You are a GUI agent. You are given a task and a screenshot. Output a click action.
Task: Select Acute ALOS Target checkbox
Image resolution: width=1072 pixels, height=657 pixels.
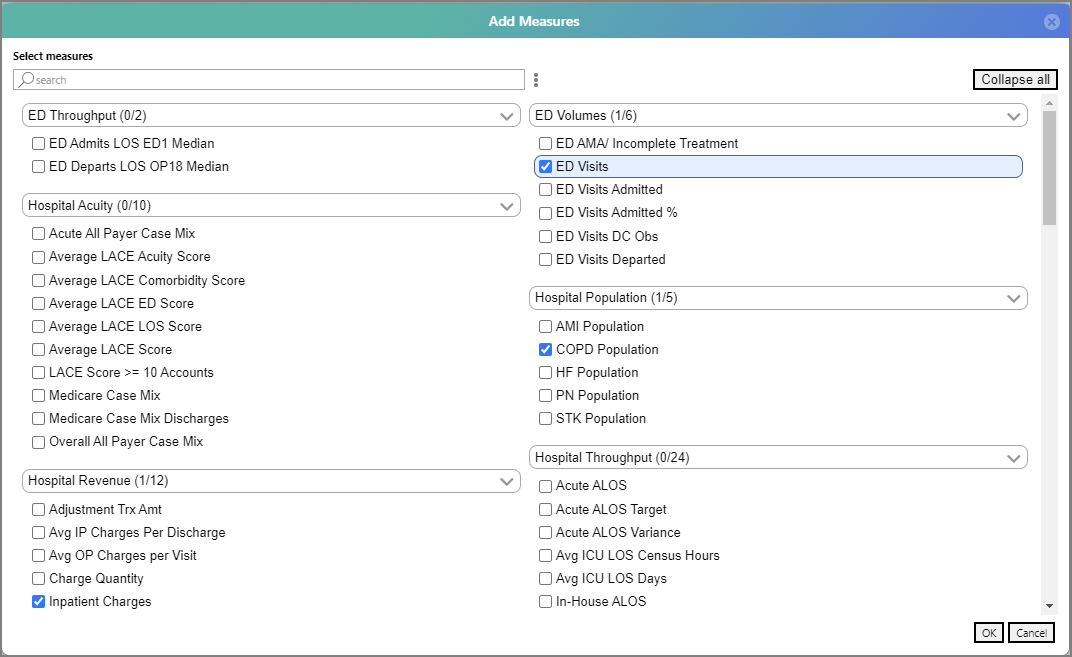(x=546, y=510)
